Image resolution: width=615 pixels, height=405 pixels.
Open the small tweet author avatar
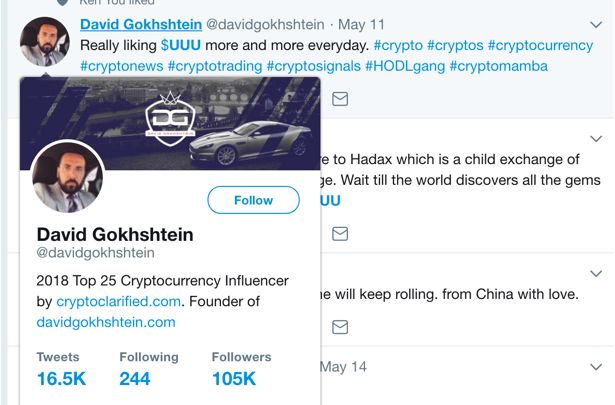[44, 42]
